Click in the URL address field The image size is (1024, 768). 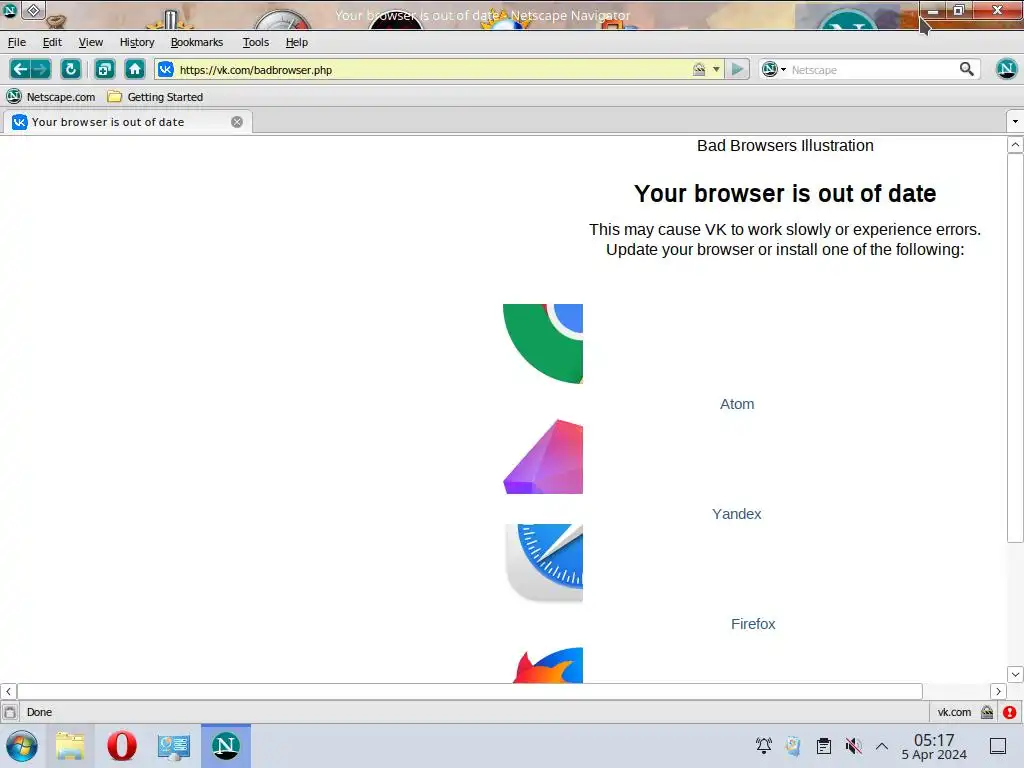pos(431,70)
